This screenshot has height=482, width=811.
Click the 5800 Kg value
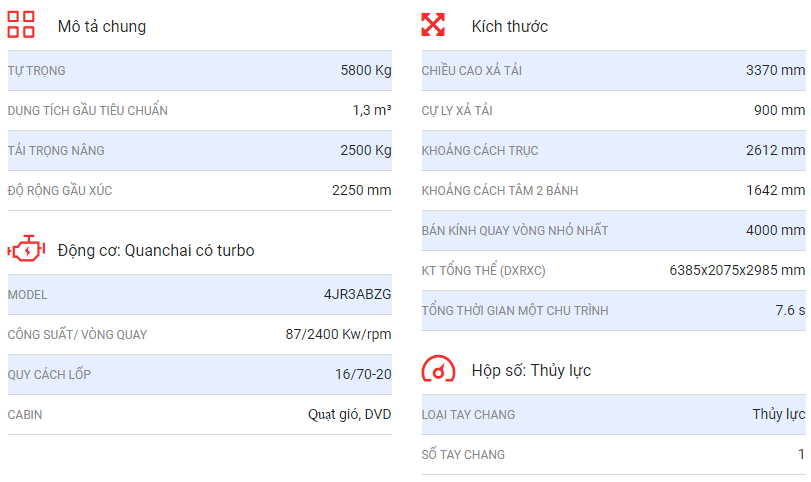pos(366,70)
